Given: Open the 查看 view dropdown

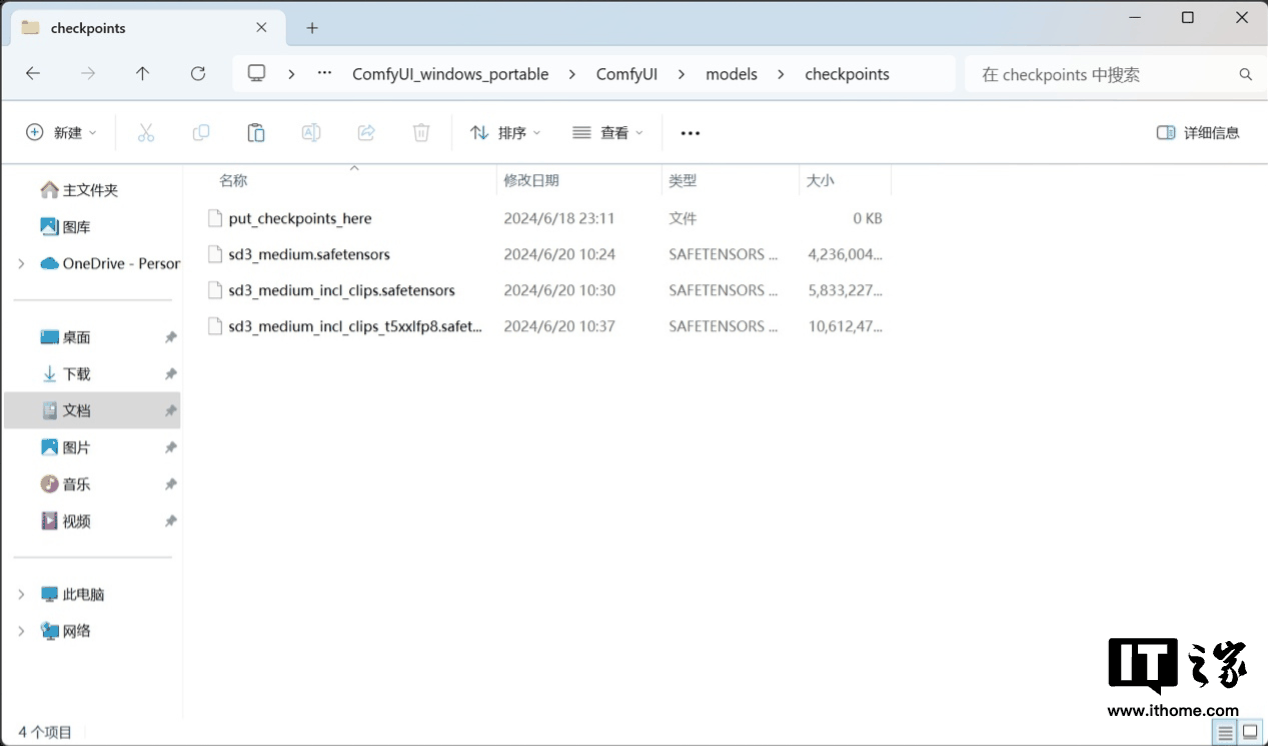Looking at the screenshot, I should pyautogui.click(x=608, y=132).
